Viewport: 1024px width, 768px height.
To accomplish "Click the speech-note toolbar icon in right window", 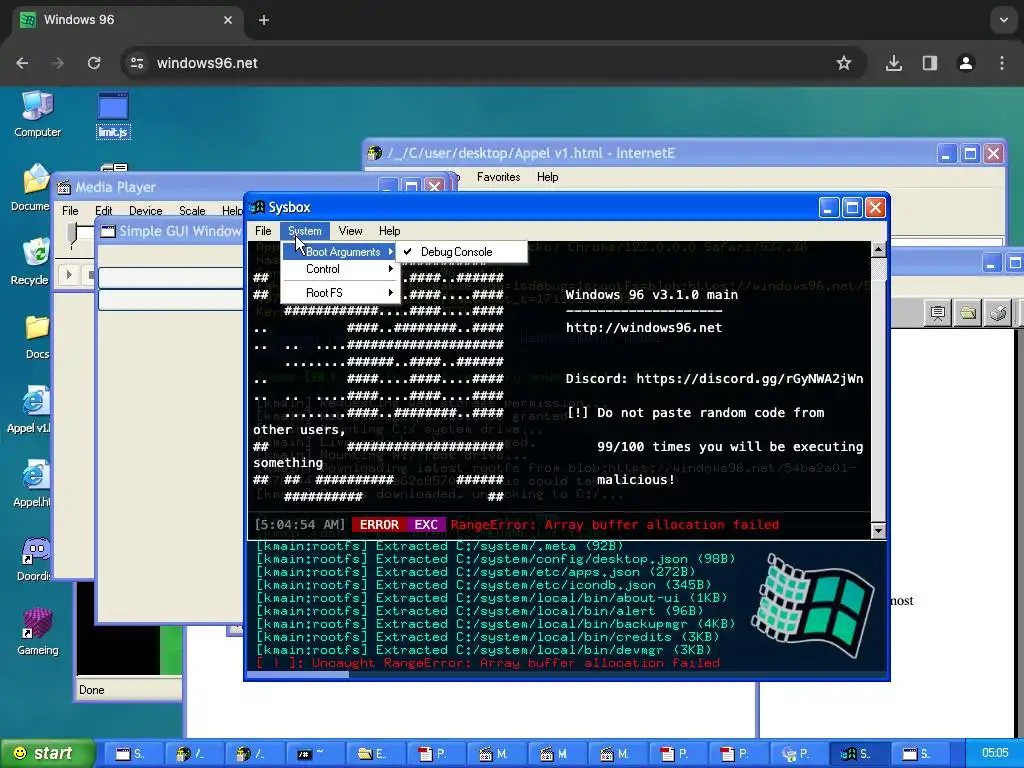I will [938, 313].
